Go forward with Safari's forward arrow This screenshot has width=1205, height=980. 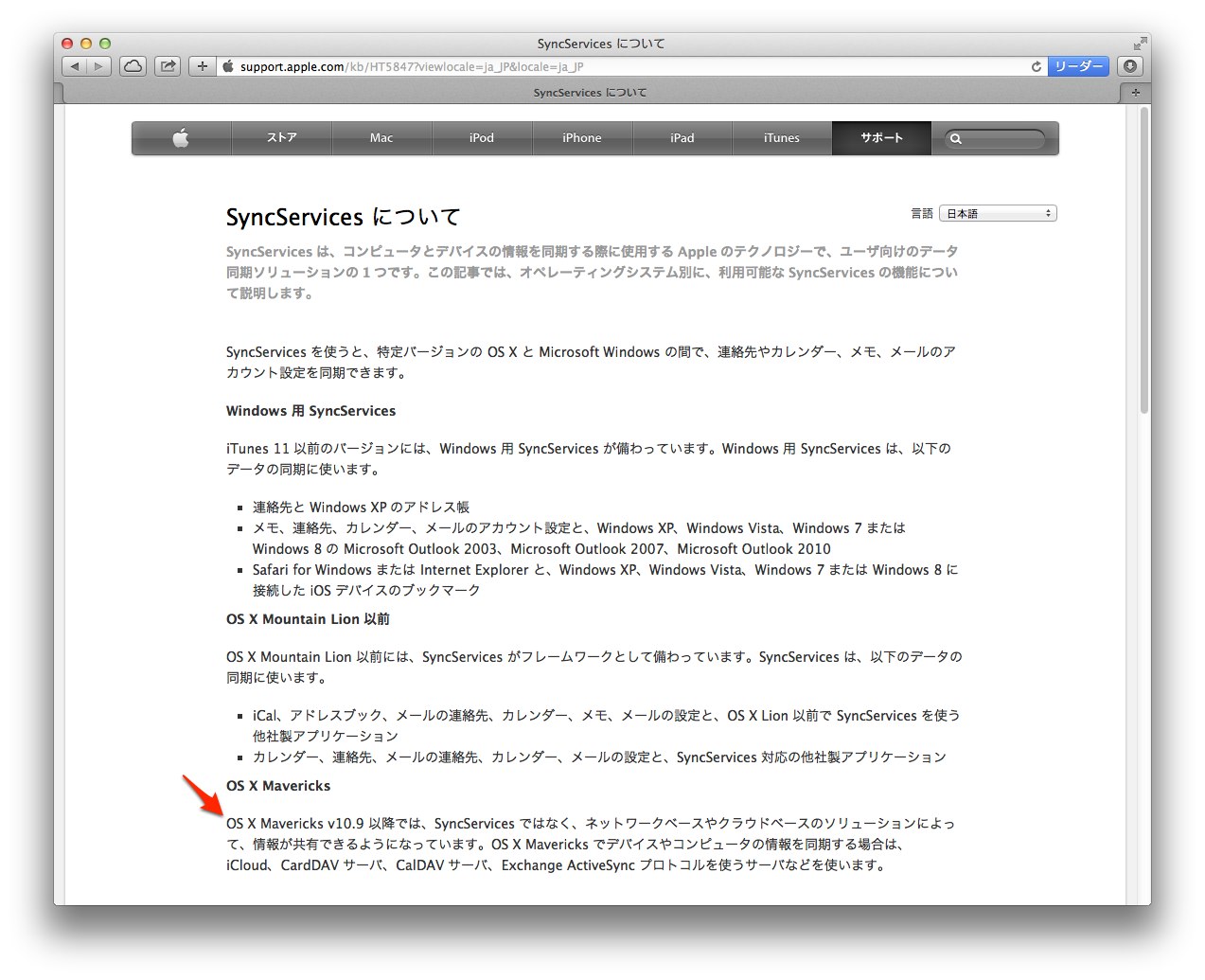[99, 66]
